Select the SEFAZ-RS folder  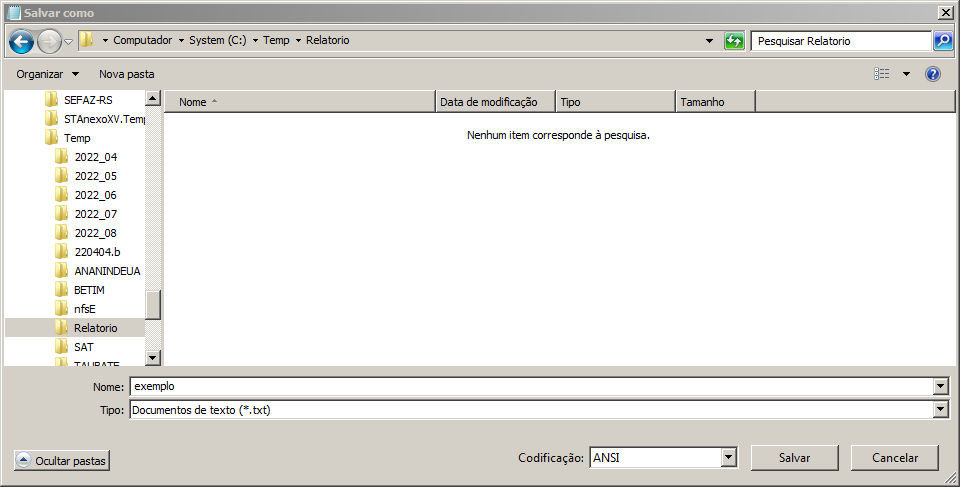pos(88,100)
